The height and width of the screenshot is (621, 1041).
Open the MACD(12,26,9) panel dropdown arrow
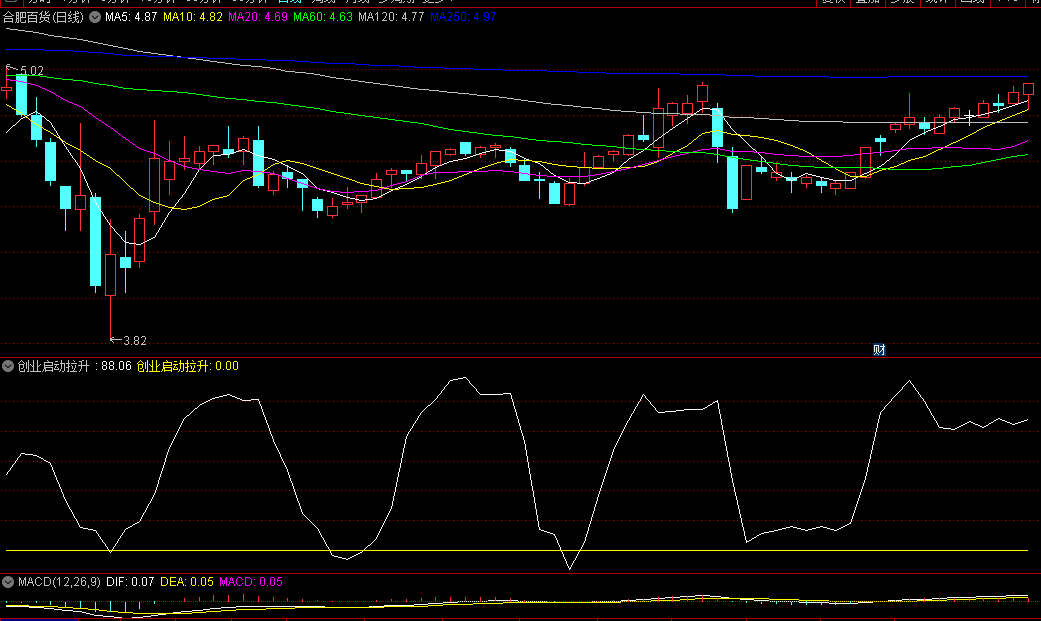[8, 582]
